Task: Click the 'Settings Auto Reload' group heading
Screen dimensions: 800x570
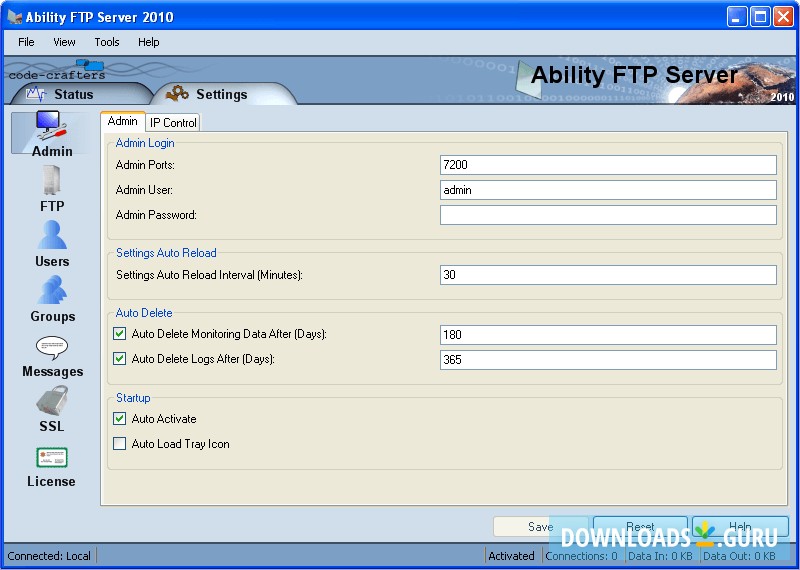Action: click(x=166, y=253)
